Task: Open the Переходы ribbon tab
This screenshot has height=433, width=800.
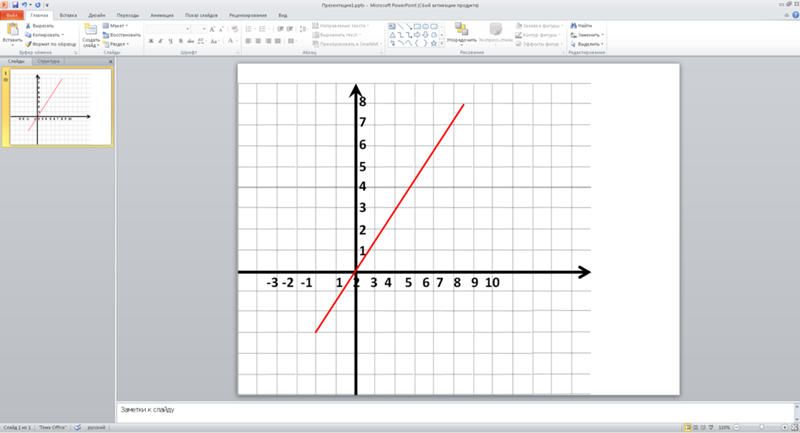Action: pyautogui.click(x=128, y=15)
